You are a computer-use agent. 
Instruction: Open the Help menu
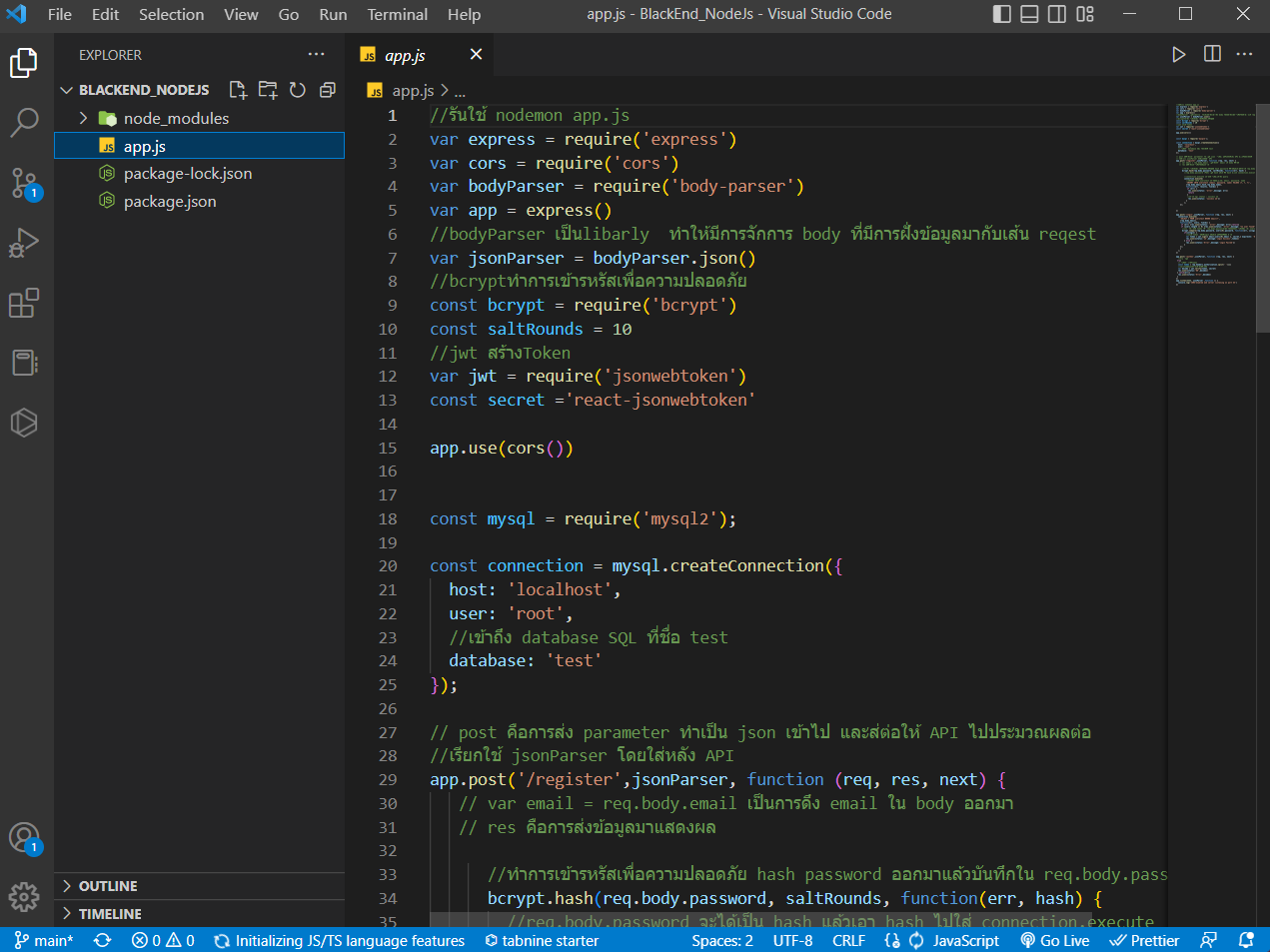coord(464,14)
